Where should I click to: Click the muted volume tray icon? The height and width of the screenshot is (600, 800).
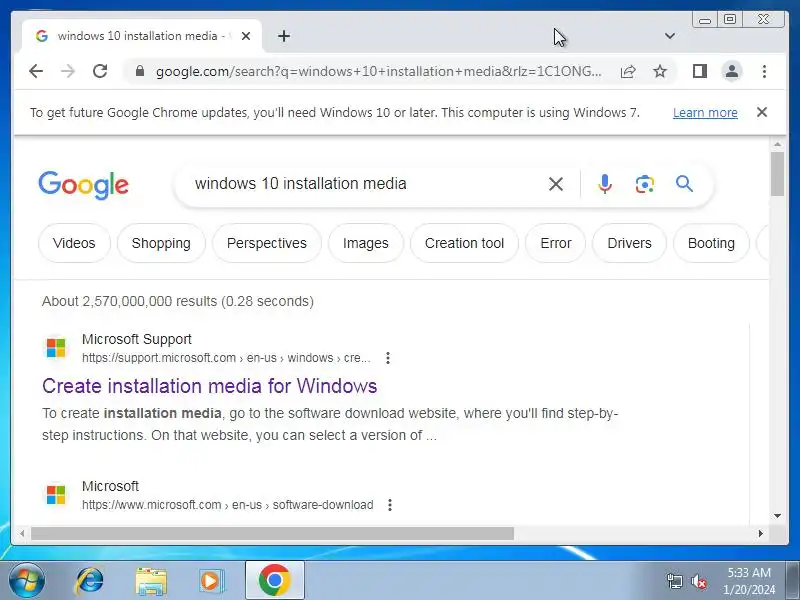[698, 581]
